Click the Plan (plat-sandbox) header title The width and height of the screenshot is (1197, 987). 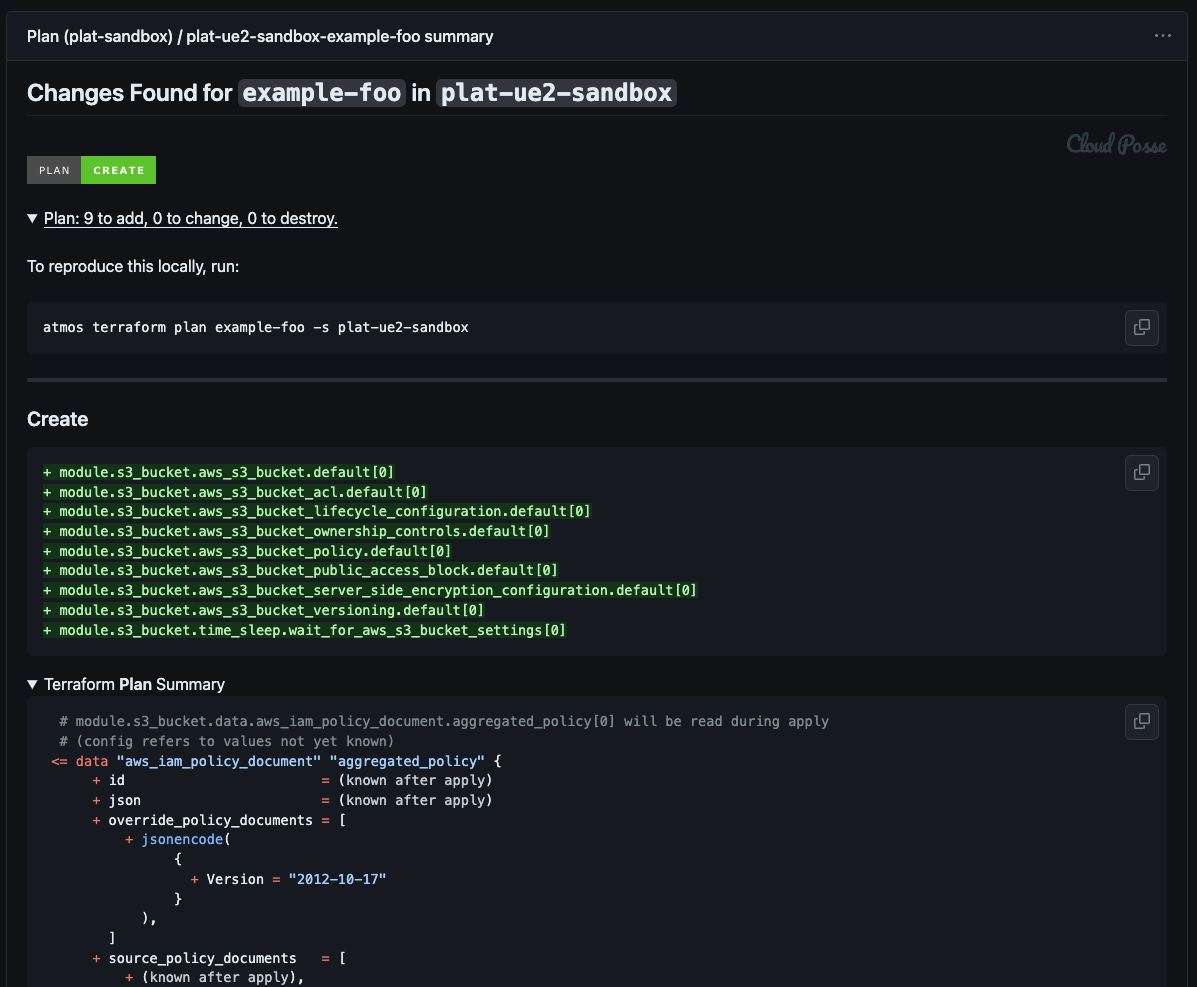260,36
